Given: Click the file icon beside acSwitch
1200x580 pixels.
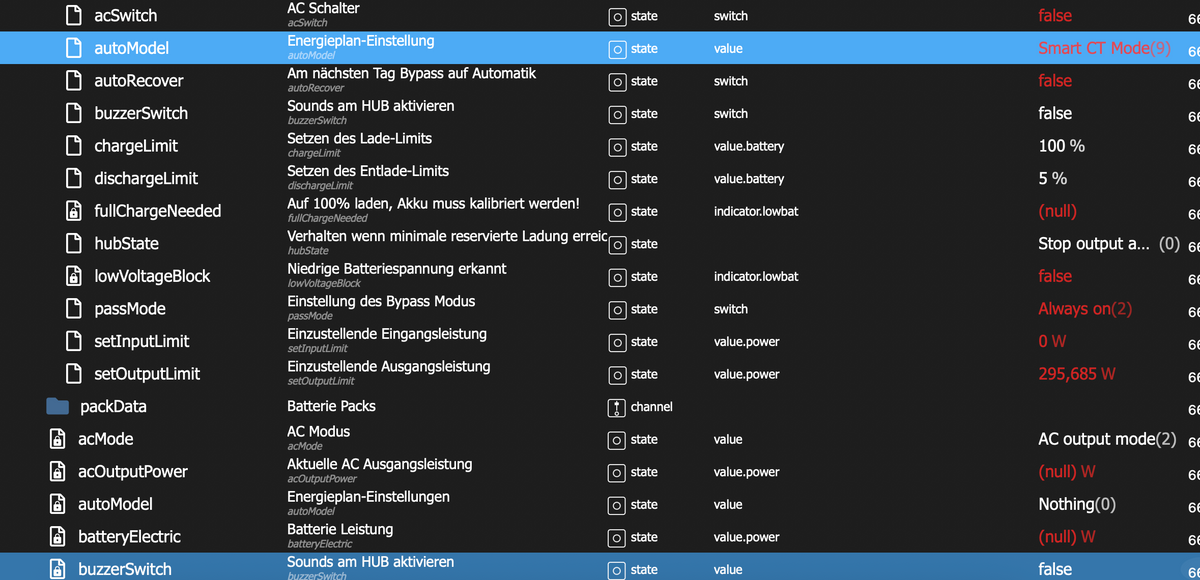Looking at the screenshot, I should click(73, 16).
